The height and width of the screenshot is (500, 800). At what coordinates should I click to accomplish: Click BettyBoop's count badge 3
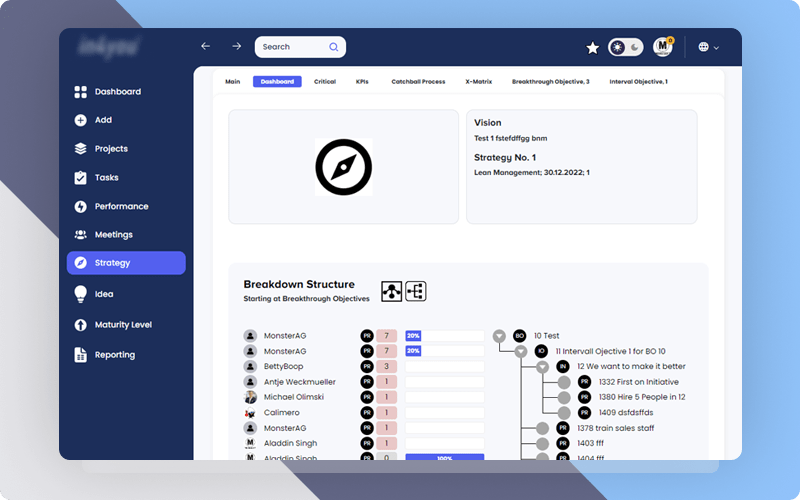pyautogui.click(x=386, y=366)
